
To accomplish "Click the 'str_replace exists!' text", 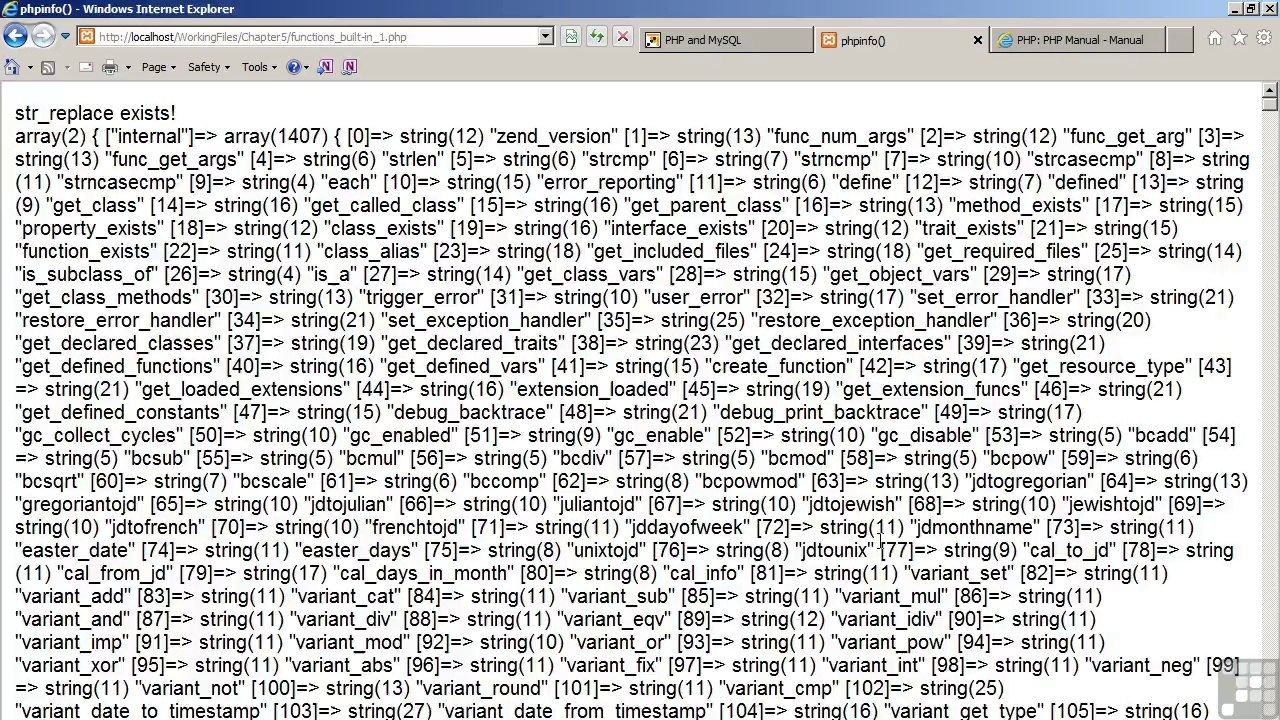I will click(x=95, y=113).
